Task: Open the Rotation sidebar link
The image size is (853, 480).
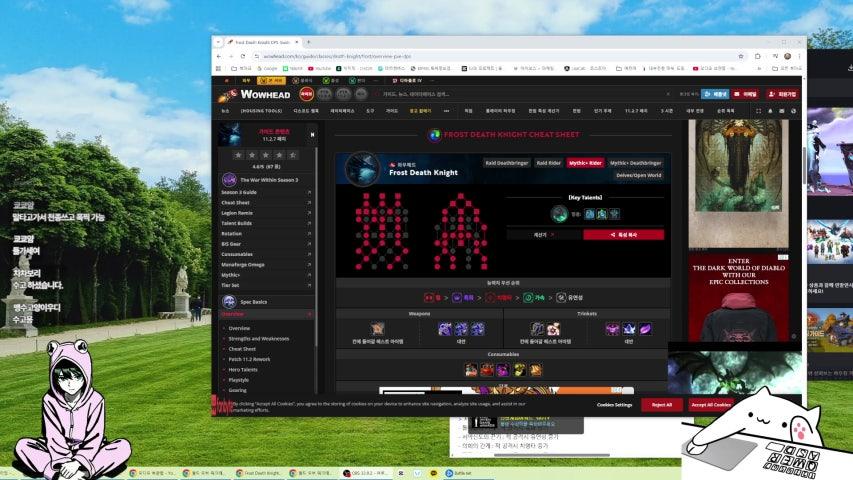Action: coord(265,234)
